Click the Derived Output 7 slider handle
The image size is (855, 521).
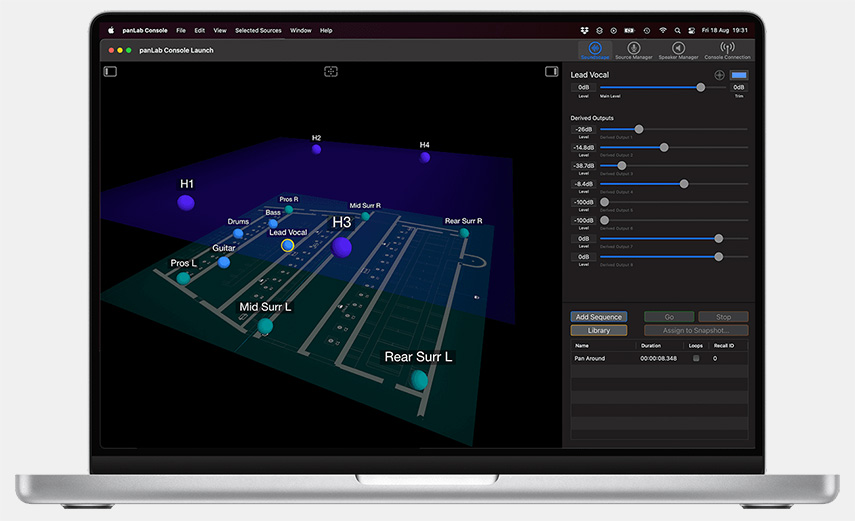719,238
